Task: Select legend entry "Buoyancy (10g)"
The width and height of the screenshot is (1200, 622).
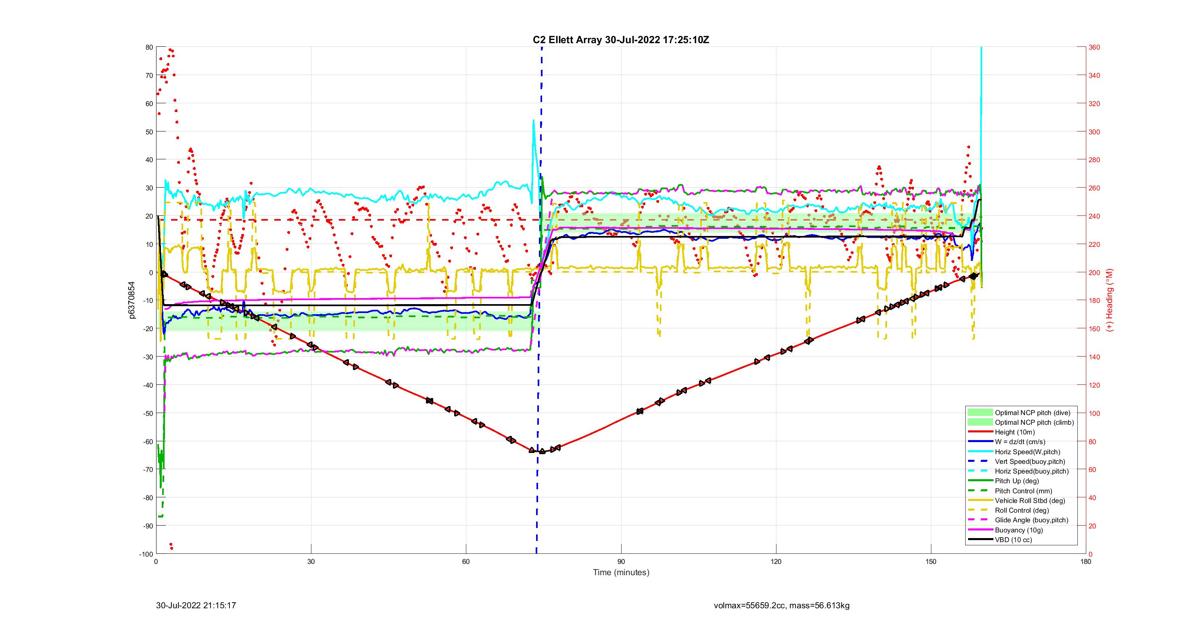Action: (x=1018, y=530)
